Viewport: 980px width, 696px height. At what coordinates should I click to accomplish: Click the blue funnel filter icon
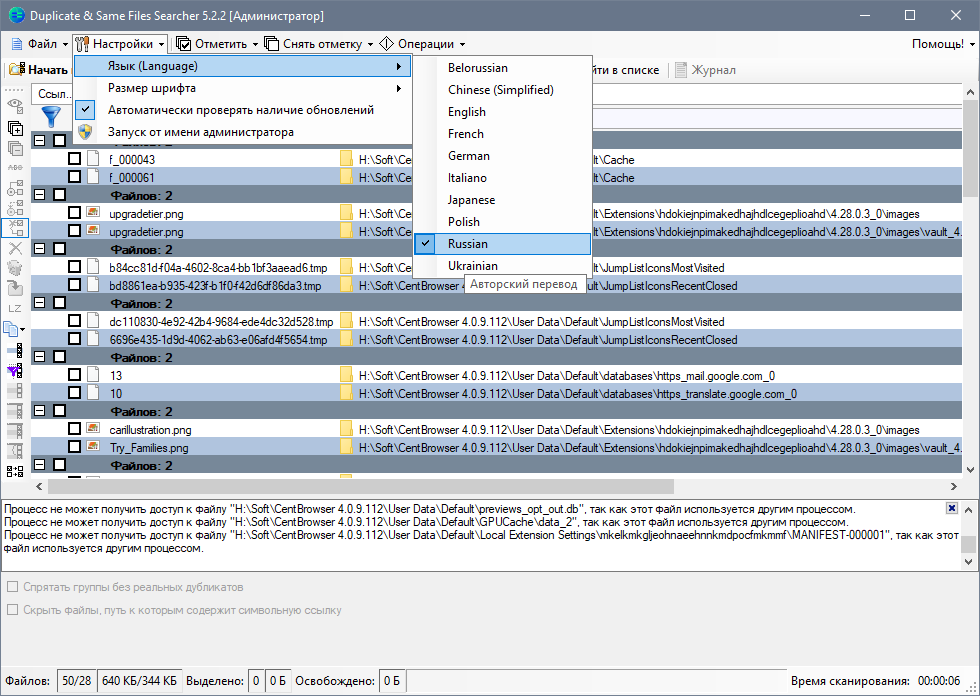(51, 116)
